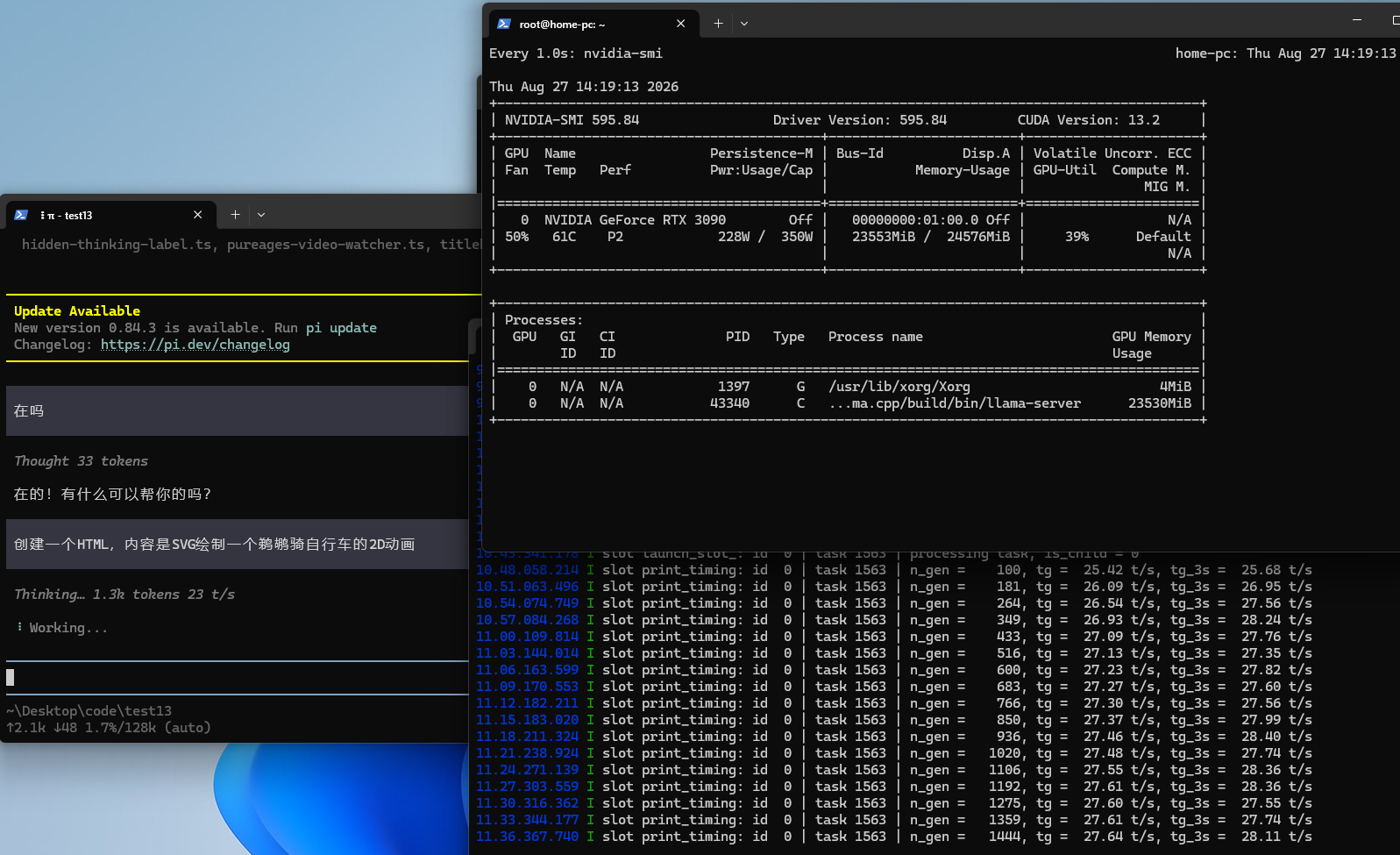This screenshot has width=1400, height=855.
Task: Click the prompt input field with cursor
Action: (237, 677)
